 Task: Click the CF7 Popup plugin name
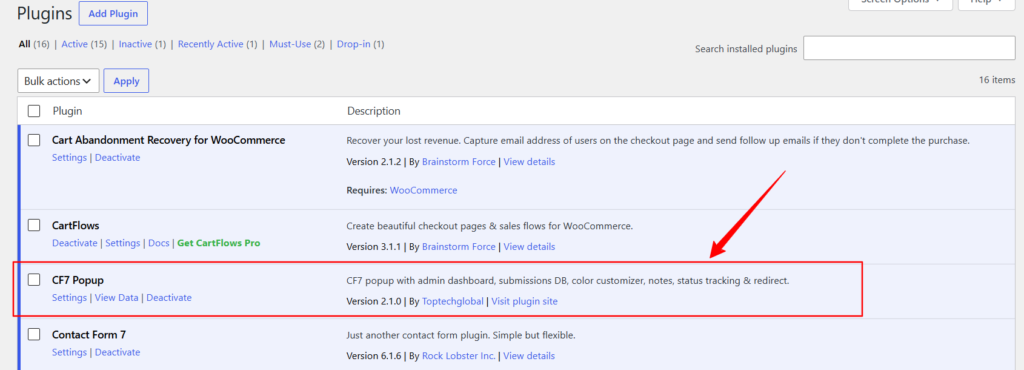78,280
